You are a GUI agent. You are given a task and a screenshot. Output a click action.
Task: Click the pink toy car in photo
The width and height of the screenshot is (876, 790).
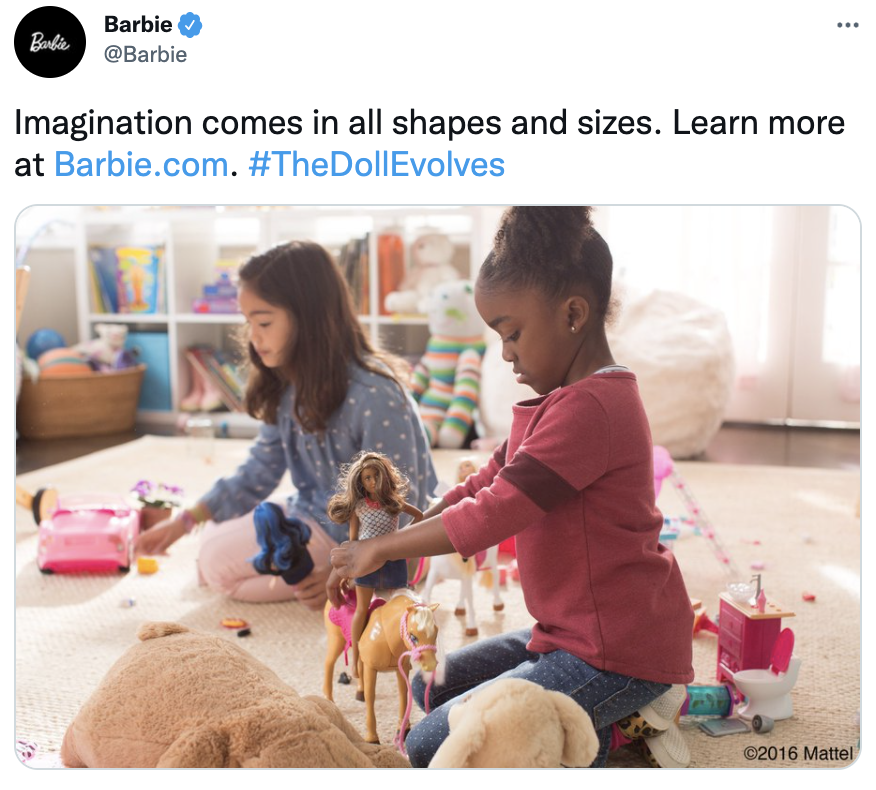(x=87, y=532)
